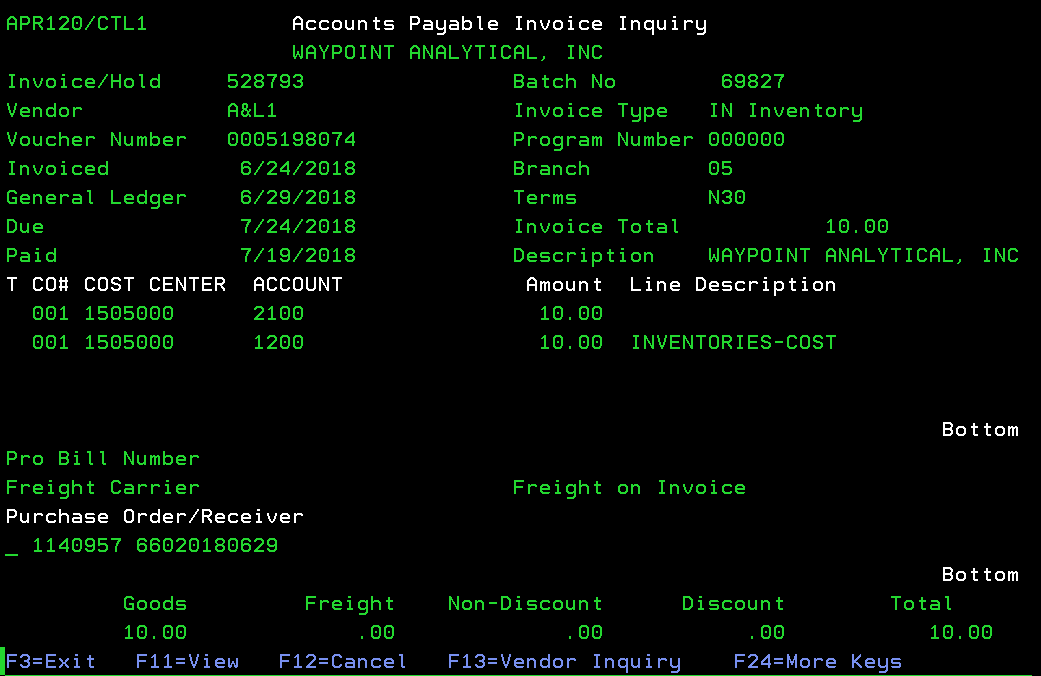The width and height of the screenshot is (1041, 676).
Task: Click the voucher number 0005198074
Action: (x=291, y=140)
